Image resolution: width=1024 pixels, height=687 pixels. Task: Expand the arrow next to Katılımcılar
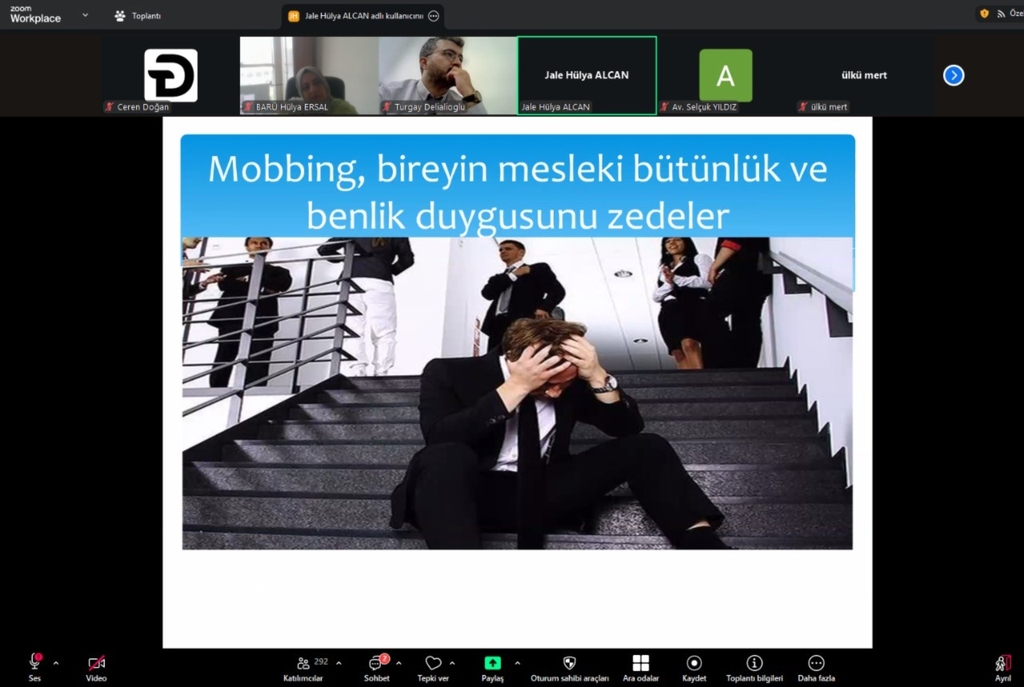click(339, 663)
